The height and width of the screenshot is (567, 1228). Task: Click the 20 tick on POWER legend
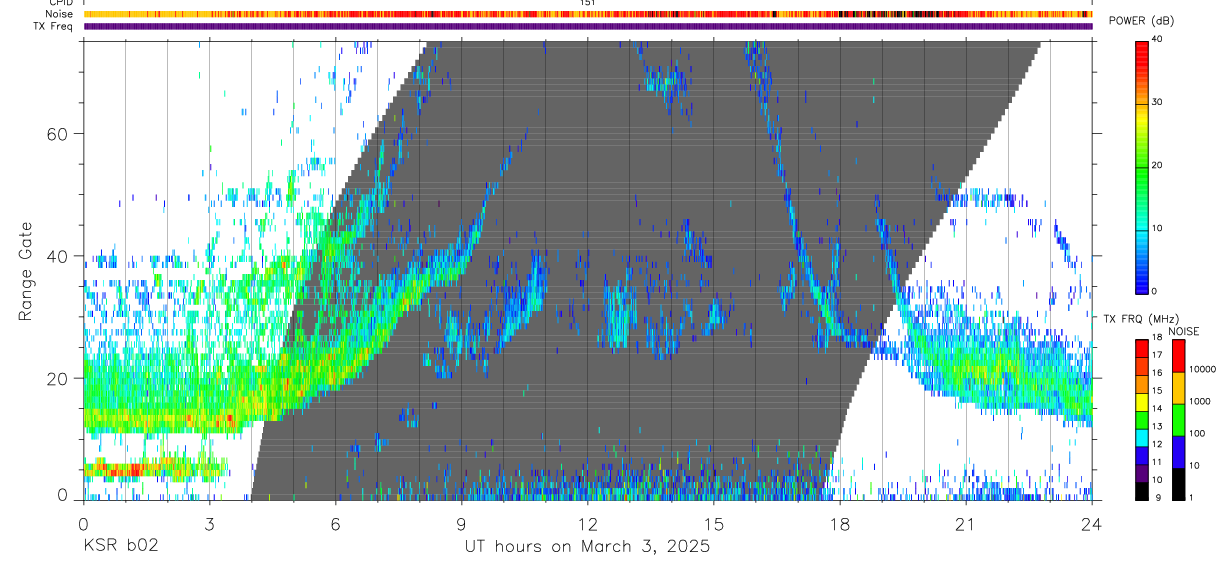pyautogui.click(x=1156, y=165)
